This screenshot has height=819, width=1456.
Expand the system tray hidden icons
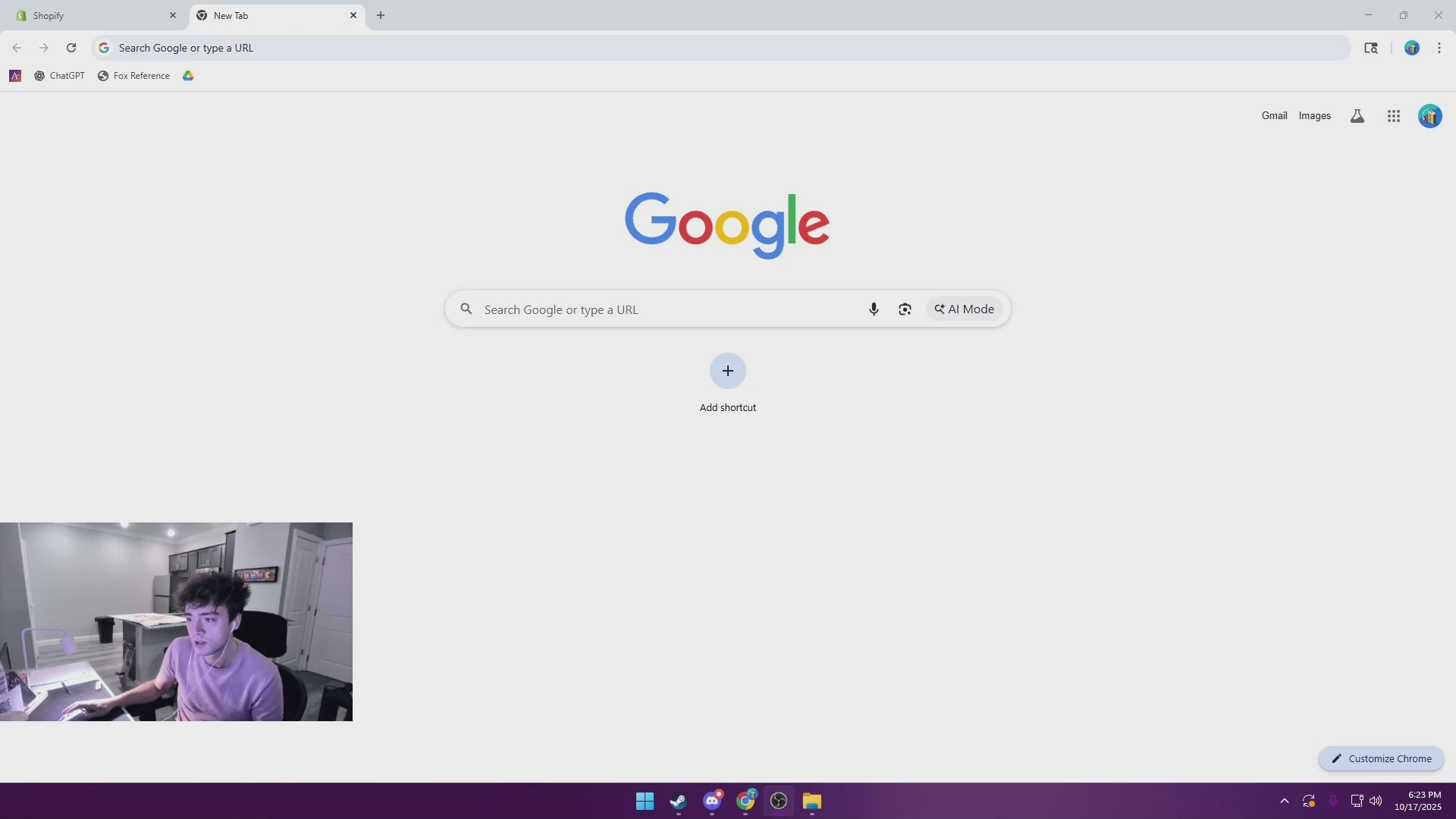point(1284,801)
